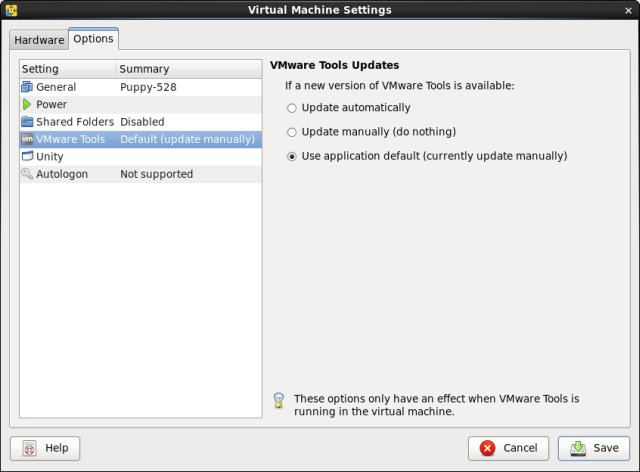Open the Help button label
The width and height of the screenshot is (640, 472).
point(57,448)
